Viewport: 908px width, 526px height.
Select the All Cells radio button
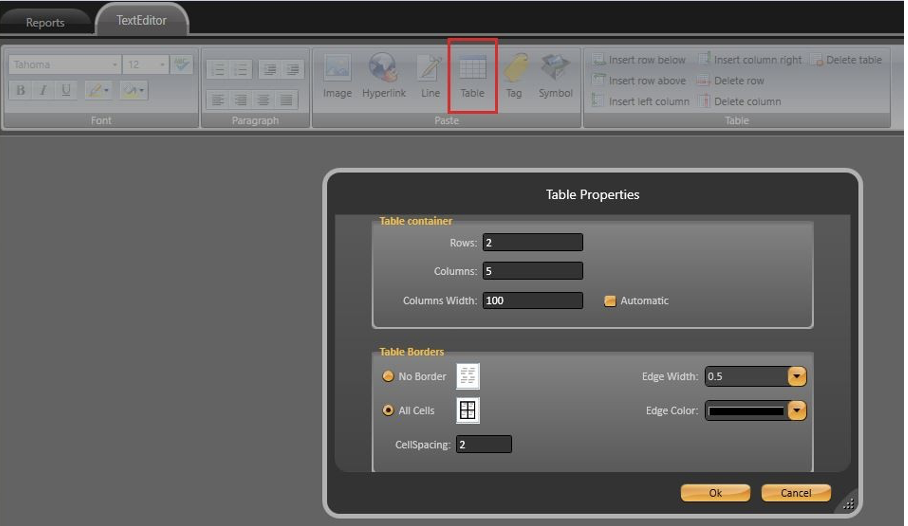click(x=388, y=411)
